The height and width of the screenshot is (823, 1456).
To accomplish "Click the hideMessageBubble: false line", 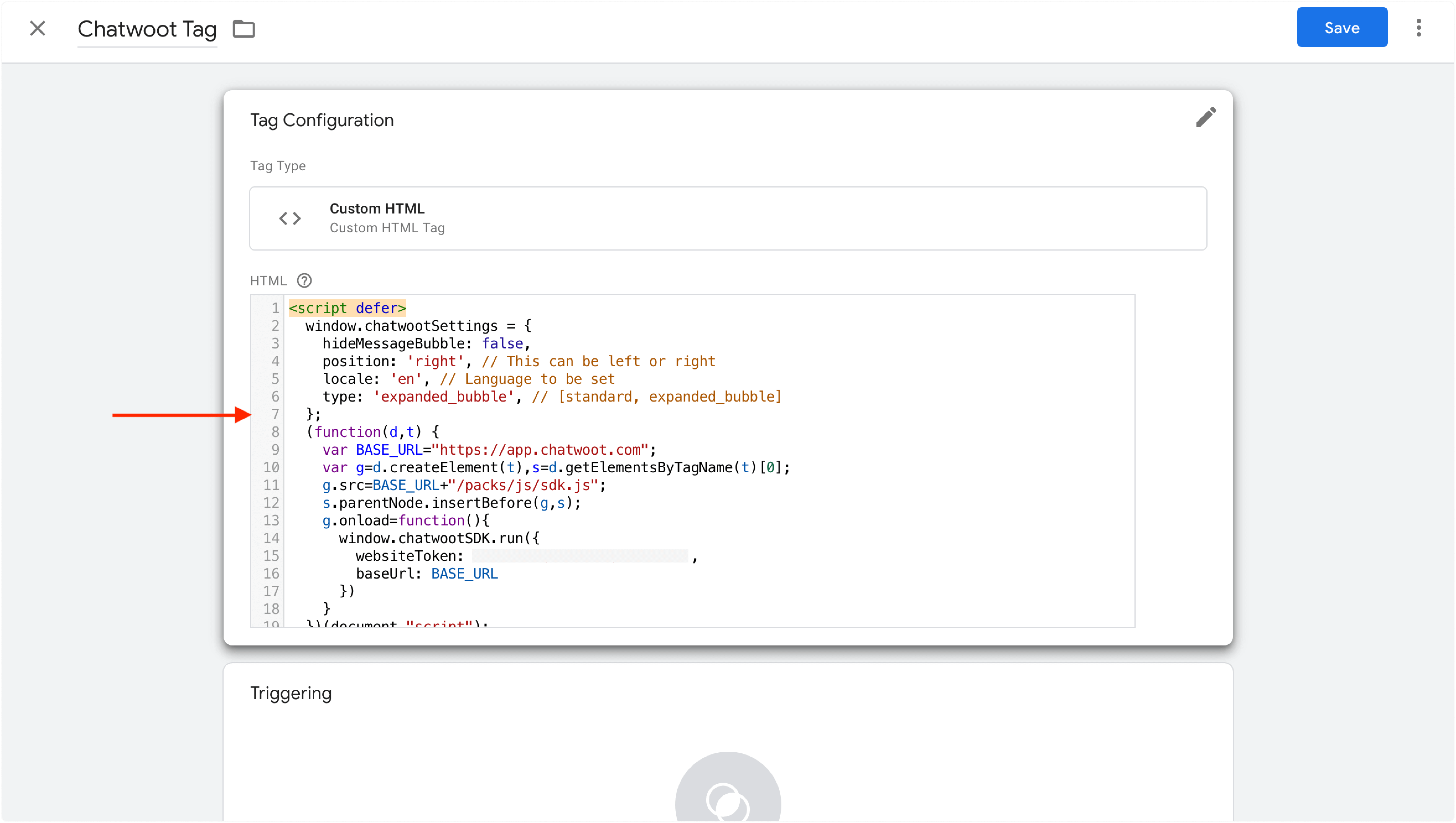I will (x=426, y=344).
